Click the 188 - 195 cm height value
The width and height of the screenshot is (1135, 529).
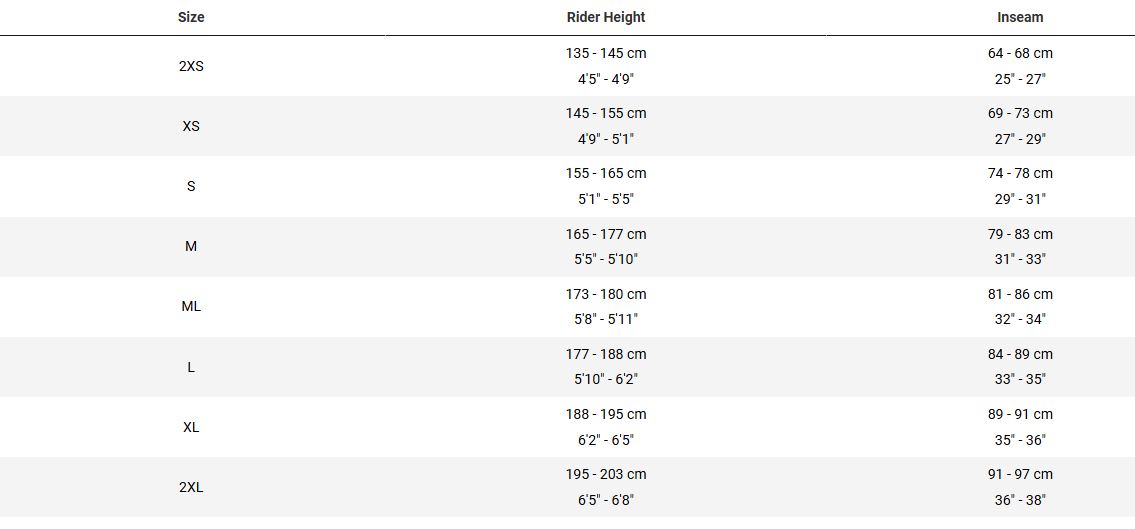[606, 414]
